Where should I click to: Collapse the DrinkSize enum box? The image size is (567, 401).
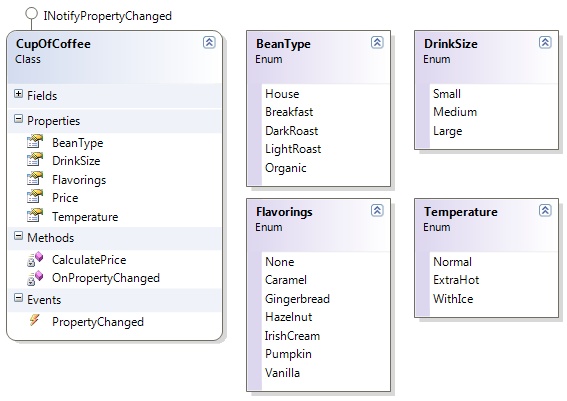pyautogui.click(x=545, y=43)
